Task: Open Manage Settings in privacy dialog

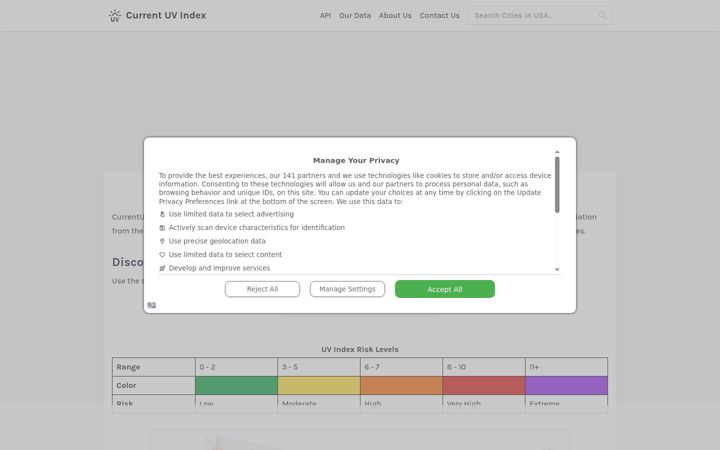Action: click(347, 289)
